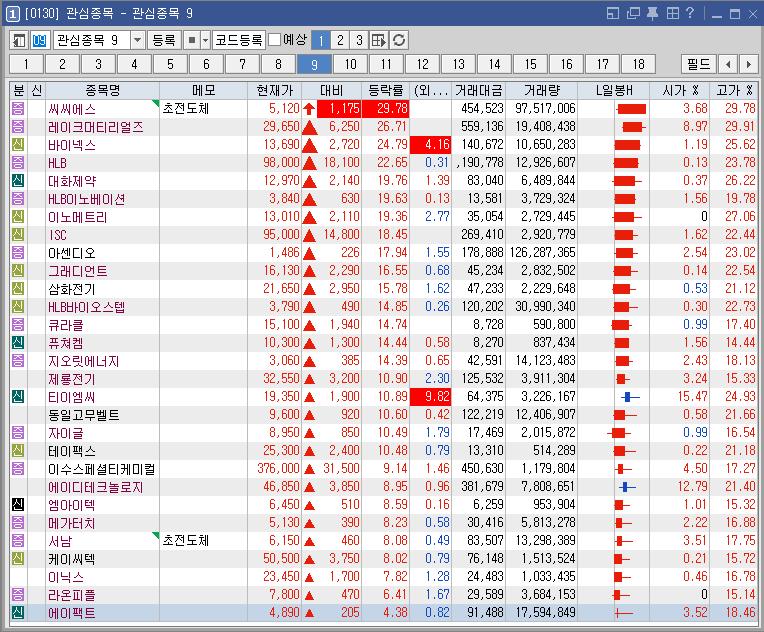Click volume 126,287,365 for 아센디오
764x632 pixels.
(x=543, y=252)
